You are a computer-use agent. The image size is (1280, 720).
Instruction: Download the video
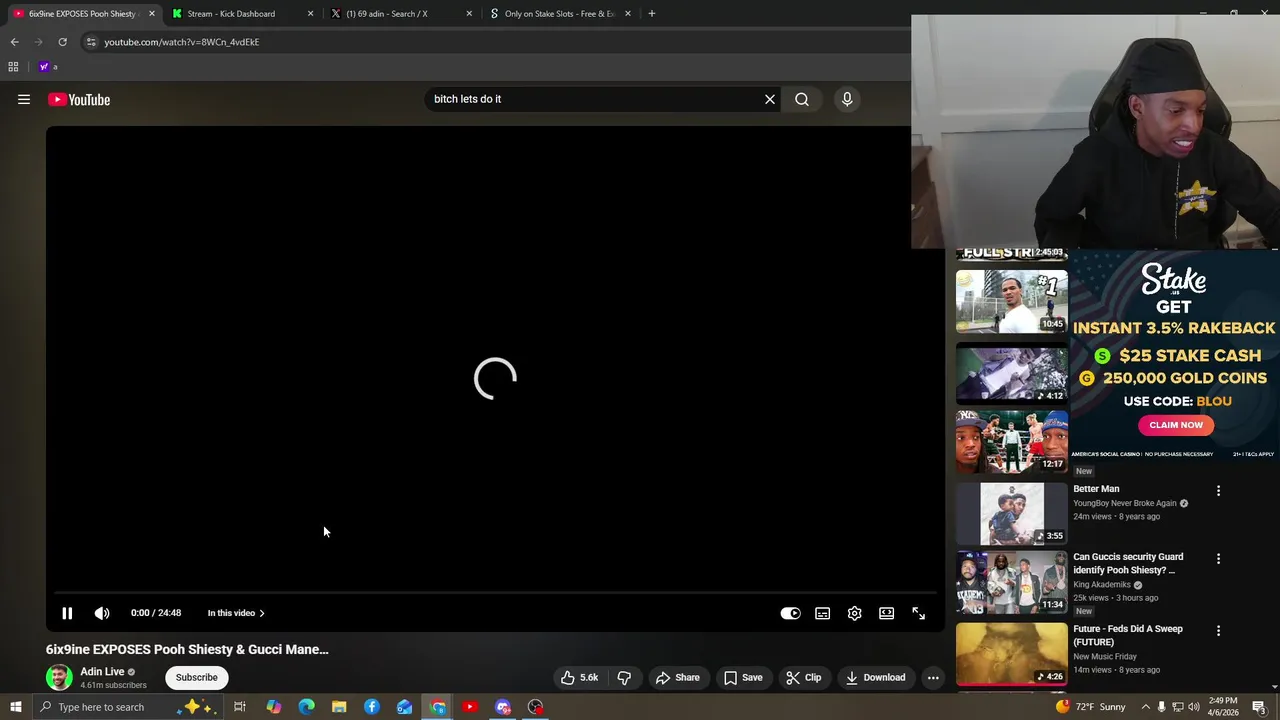875,677
